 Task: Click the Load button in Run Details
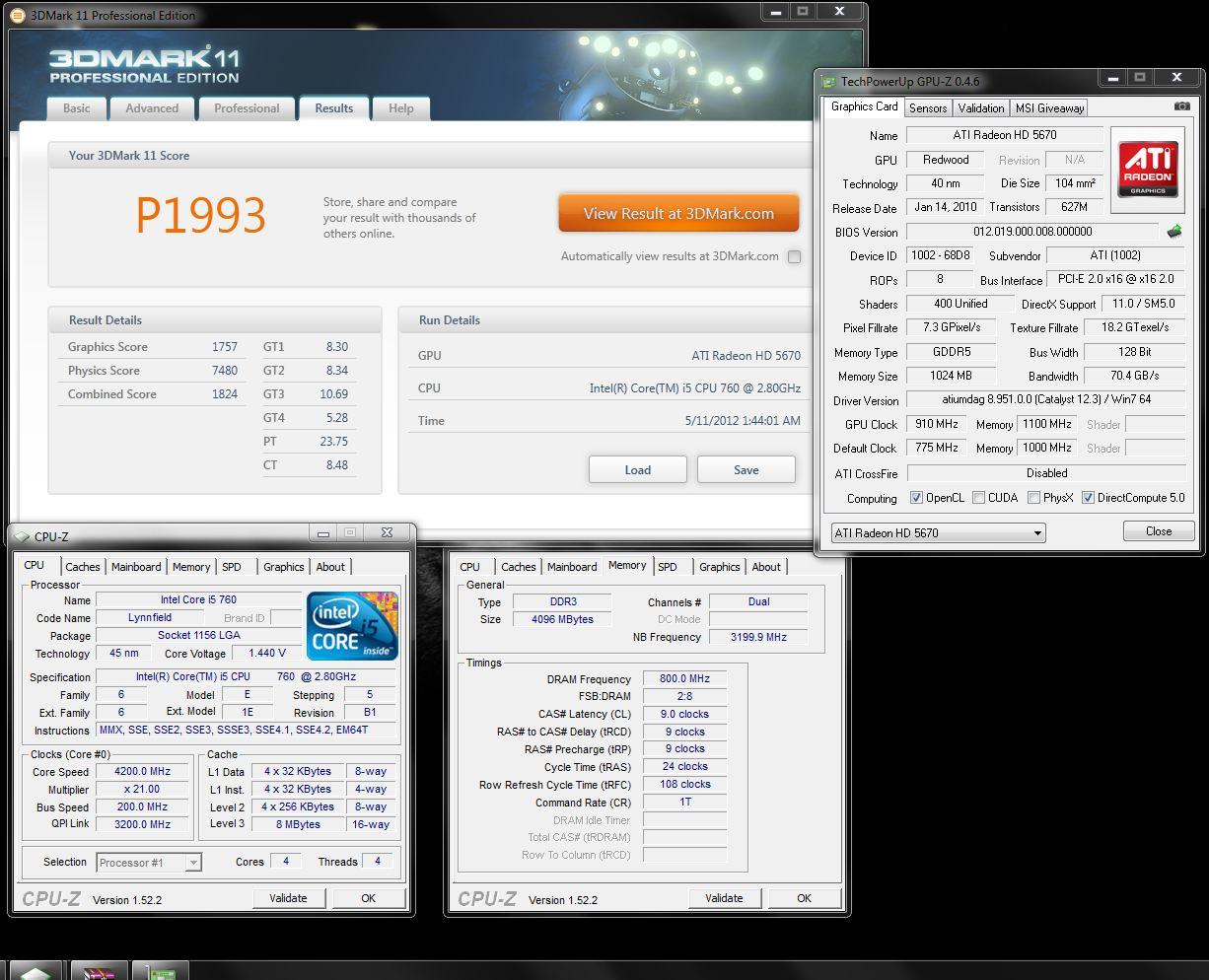[x=638, y=469]
